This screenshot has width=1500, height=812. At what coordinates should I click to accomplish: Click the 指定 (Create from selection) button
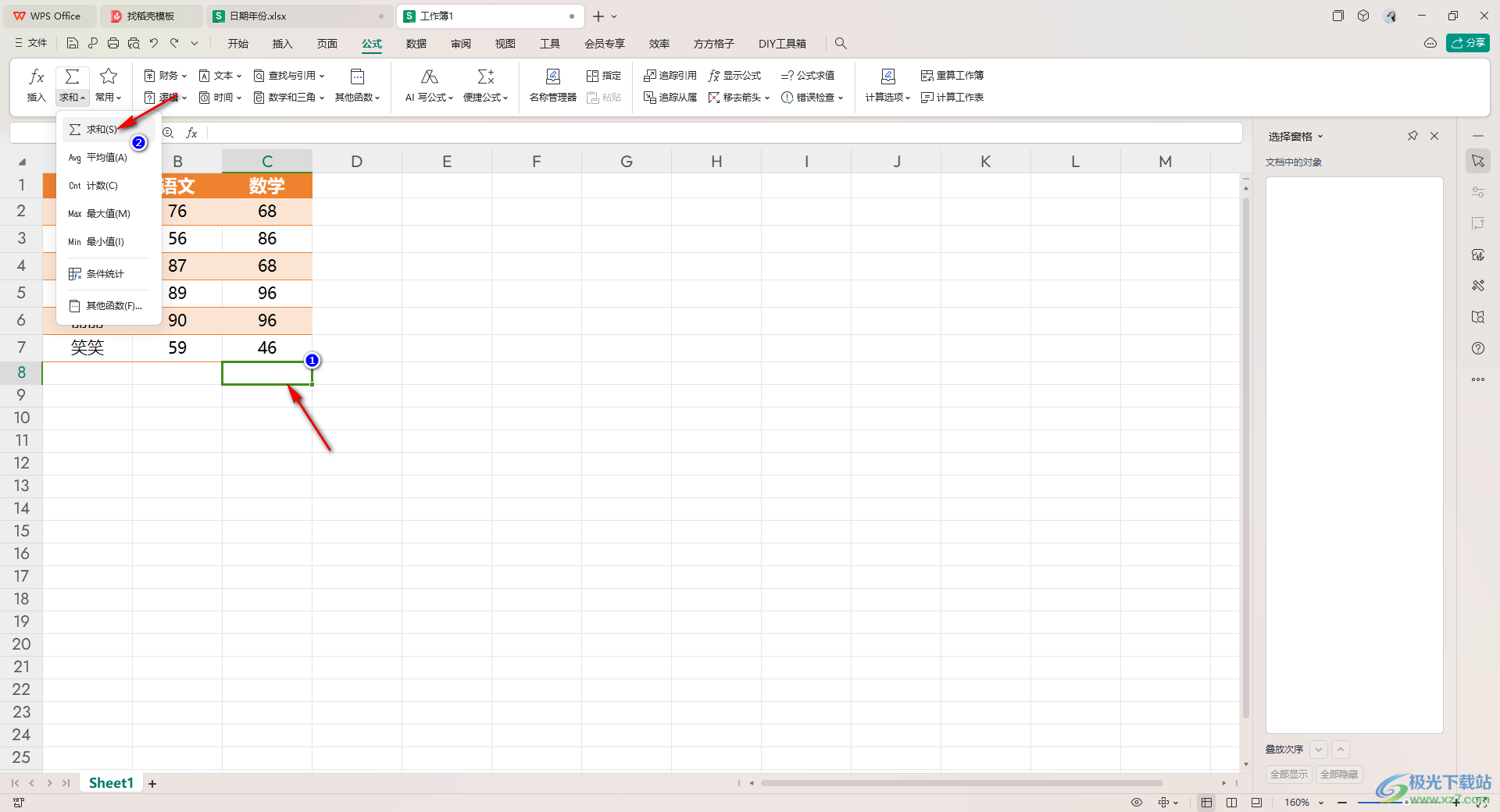604,76
